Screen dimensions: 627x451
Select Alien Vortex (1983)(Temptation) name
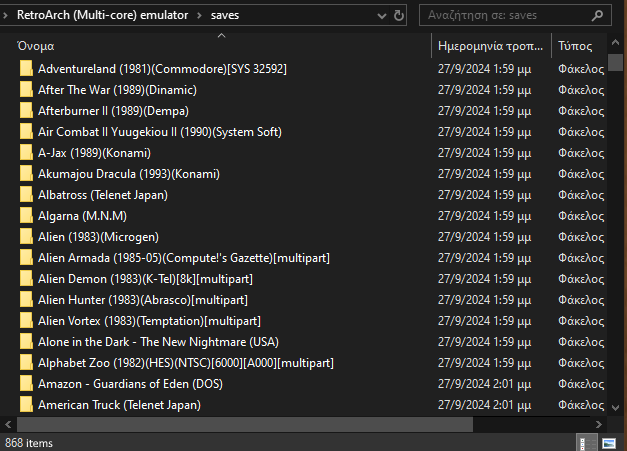(150, 321)
